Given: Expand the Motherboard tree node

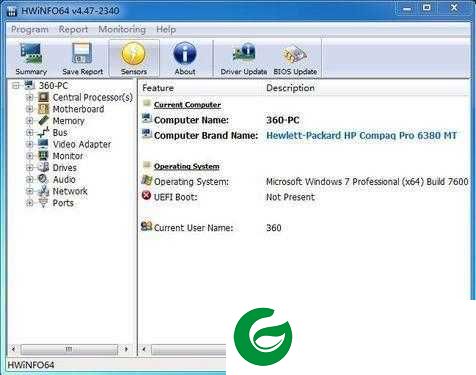Looking at the screenshot, I should (x=29, y=109).
